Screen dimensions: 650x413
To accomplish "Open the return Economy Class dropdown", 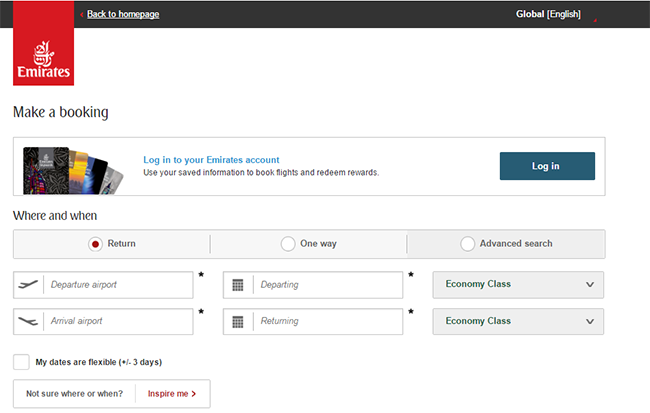I will (518, 321).
